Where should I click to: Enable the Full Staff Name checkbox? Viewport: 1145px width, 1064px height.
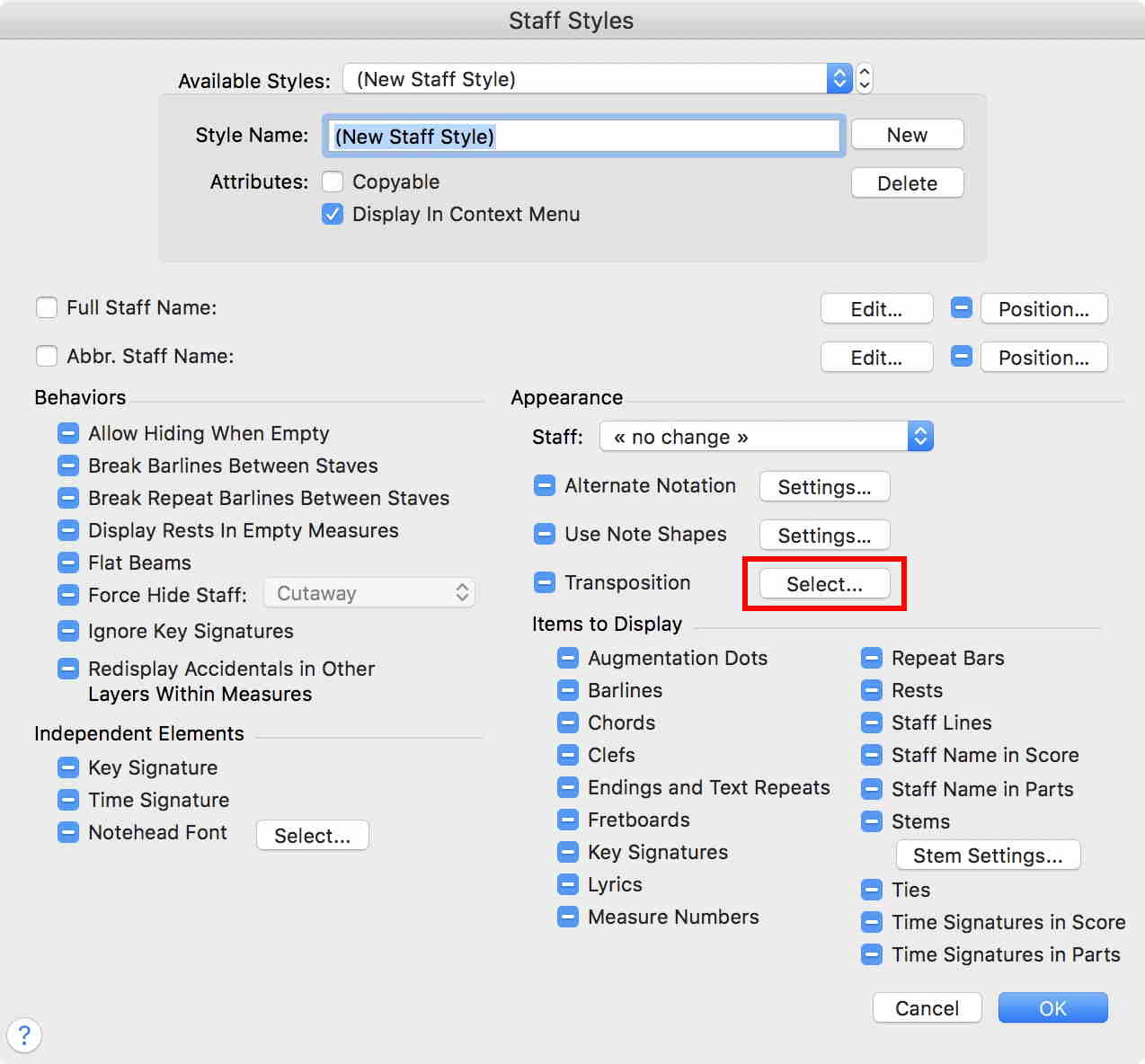tap(47, 307)
